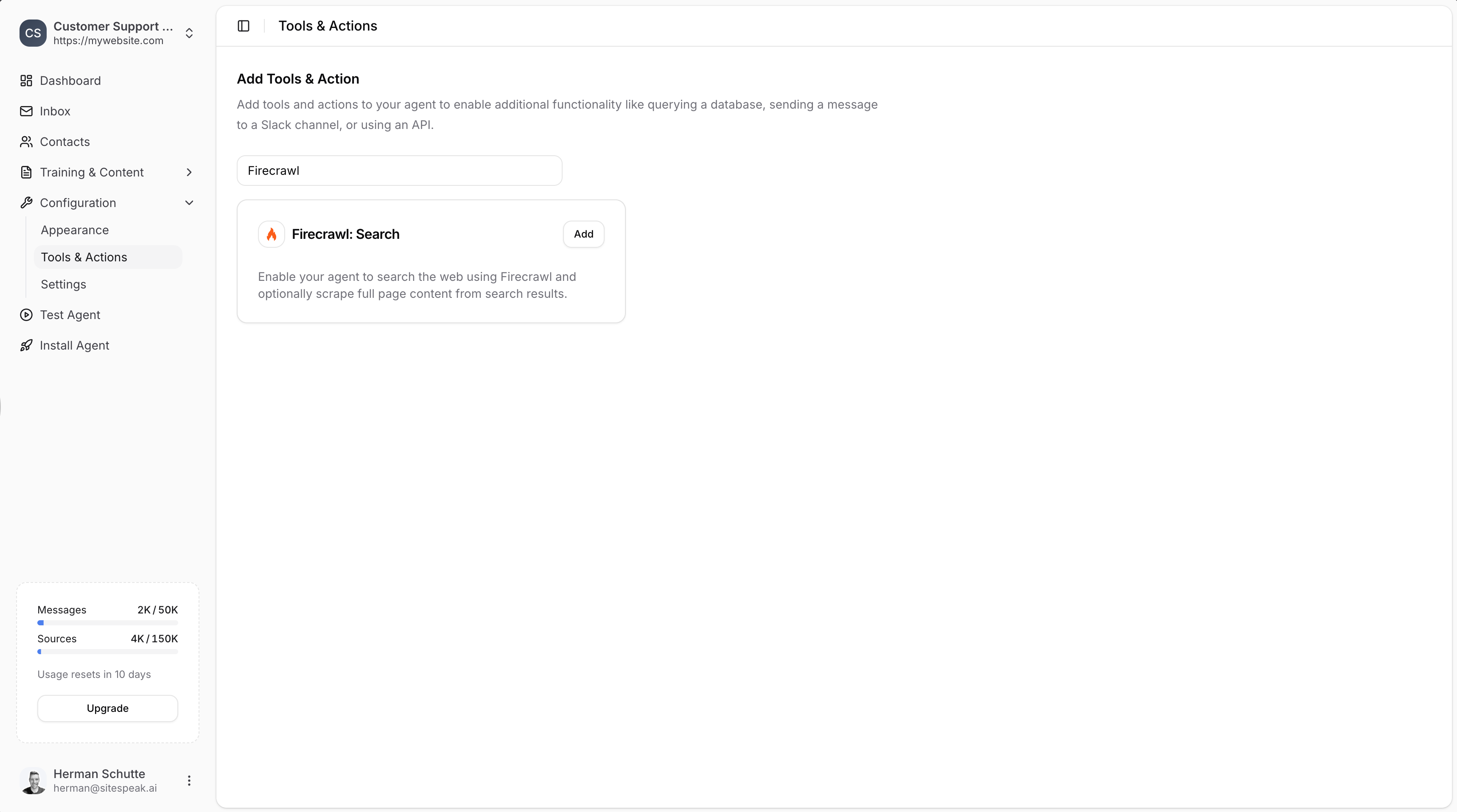Switch to the Appearance section

coord(75,230)
